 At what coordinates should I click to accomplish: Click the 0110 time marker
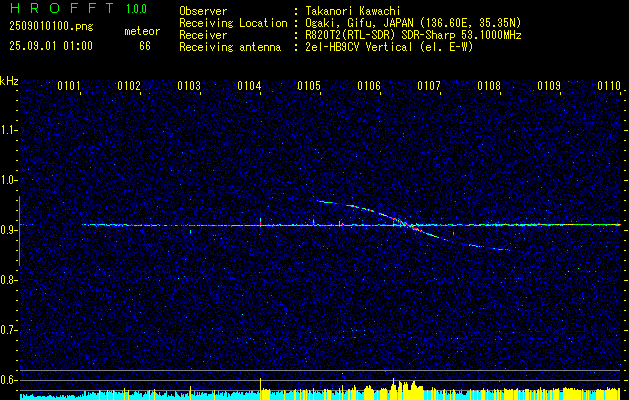tap(609, 86)
